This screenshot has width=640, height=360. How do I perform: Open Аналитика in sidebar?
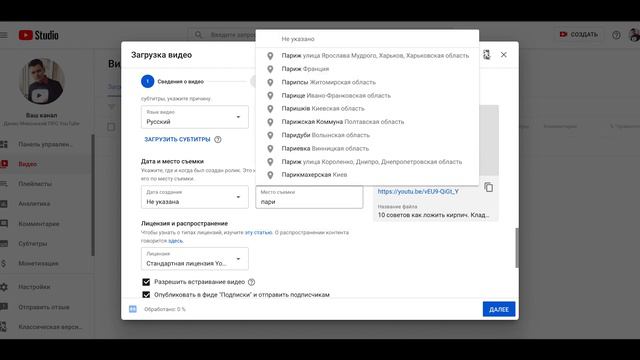[x=46, y=204]
